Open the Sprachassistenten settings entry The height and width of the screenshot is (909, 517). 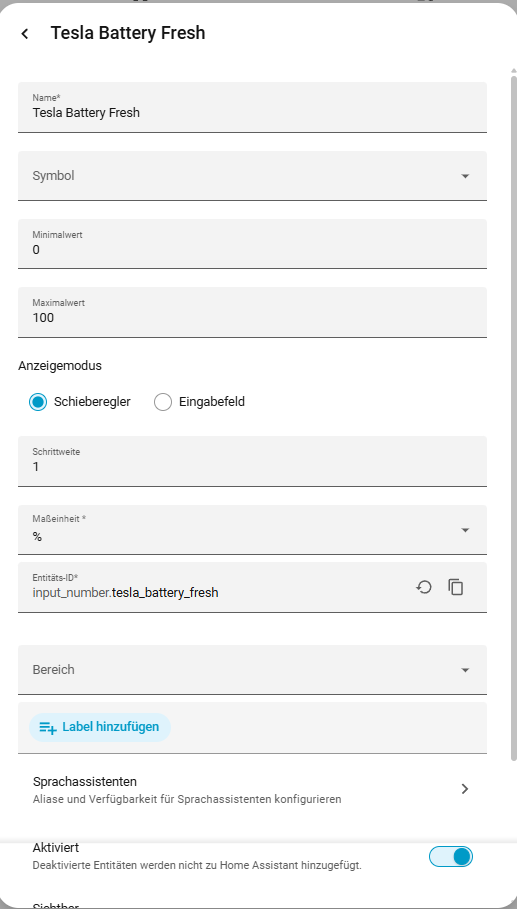pyautogui.click(x=253, y=790)
